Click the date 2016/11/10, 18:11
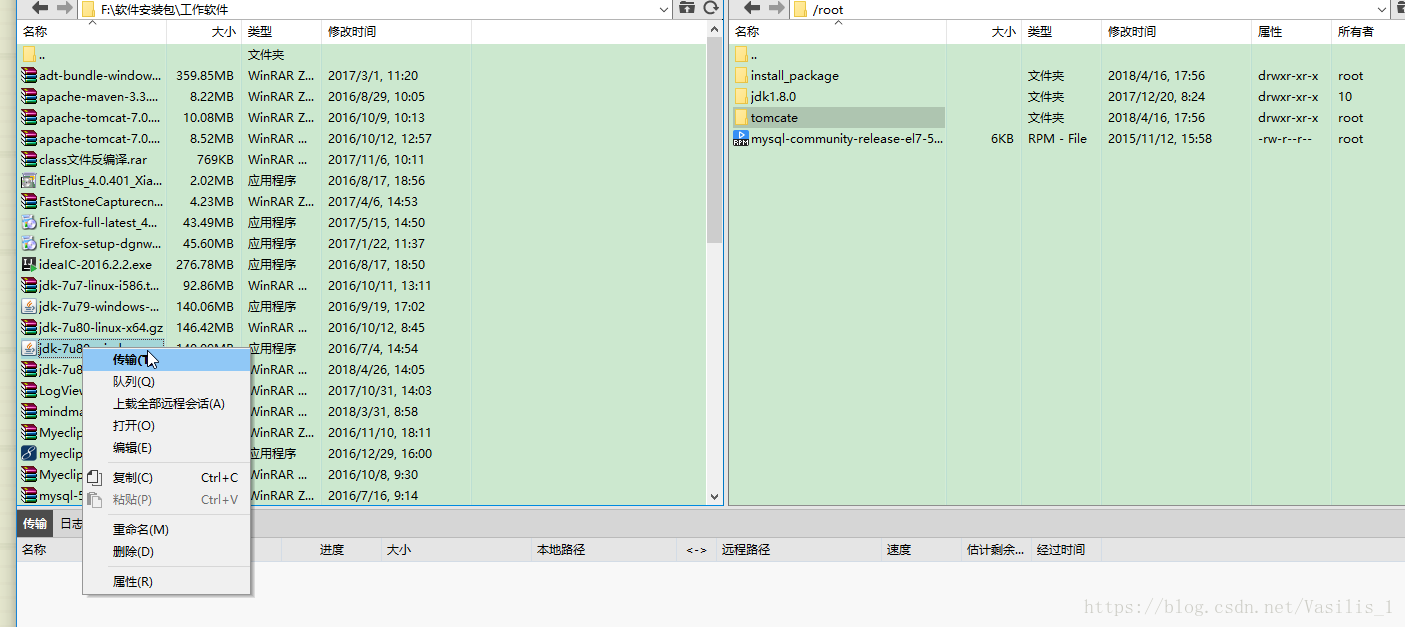This screenshot has width=1405, height=627. coord(380,433)
